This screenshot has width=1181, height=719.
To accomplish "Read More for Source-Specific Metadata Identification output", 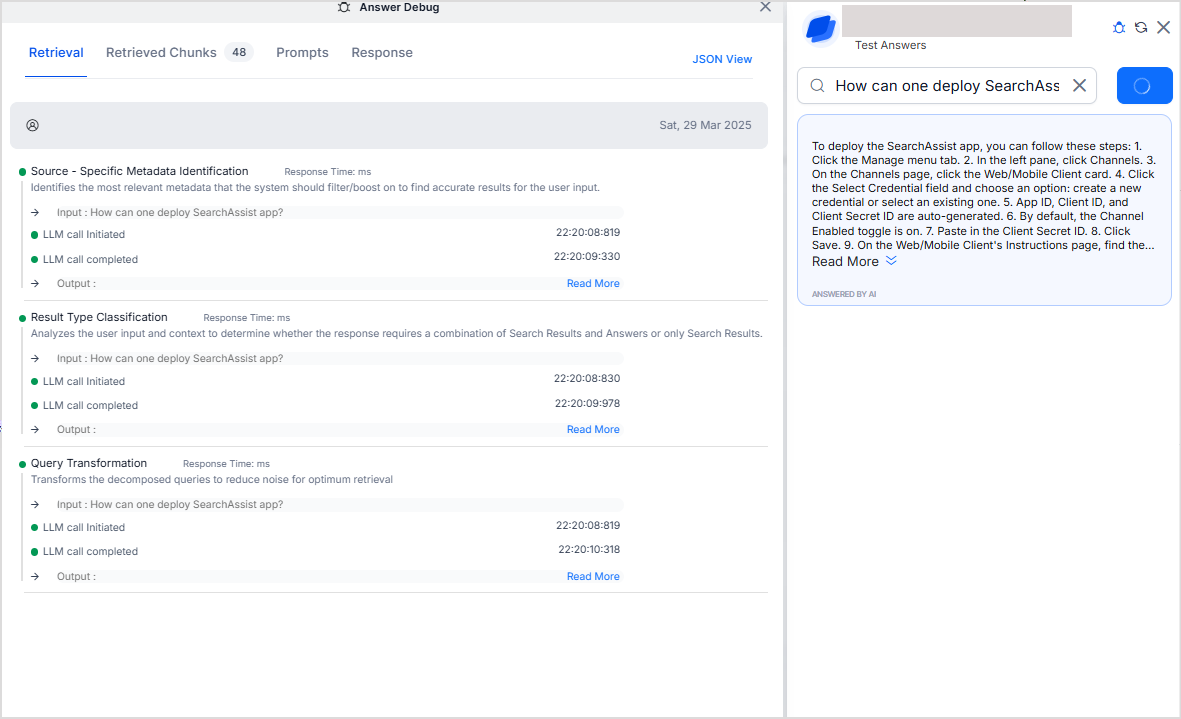I will (593, 284).
